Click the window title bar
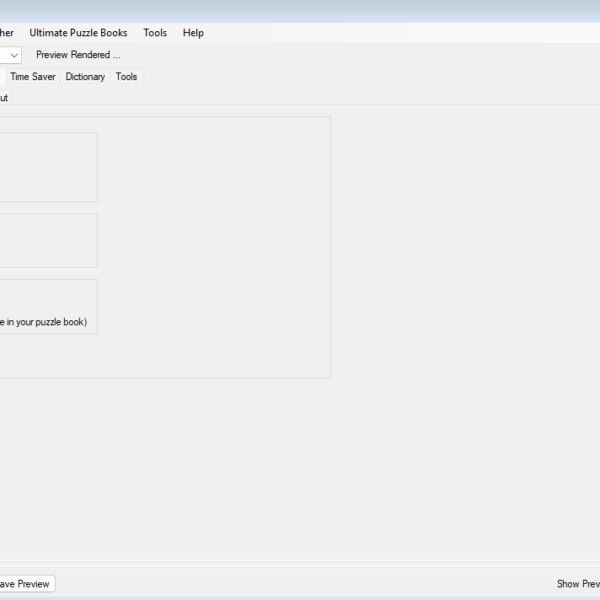The width and height of the screenshot is (600, 600). point(300,10)
